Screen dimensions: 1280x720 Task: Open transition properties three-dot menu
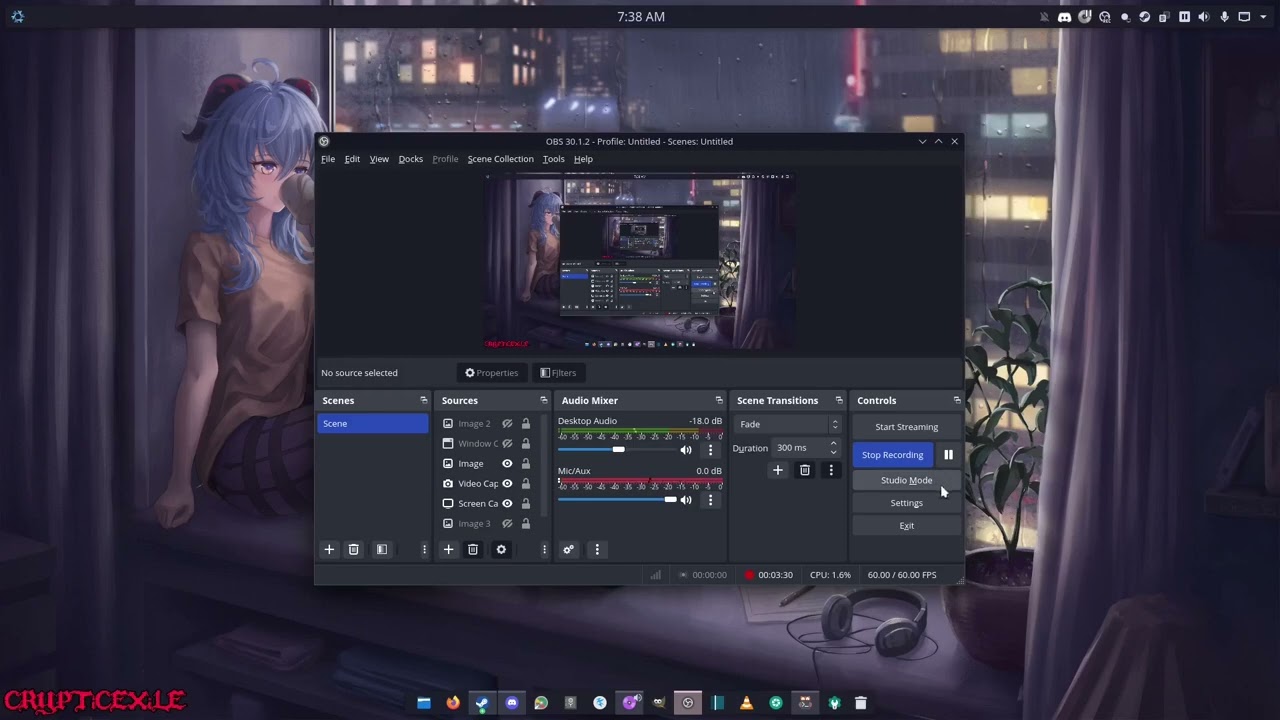point(831,470)
